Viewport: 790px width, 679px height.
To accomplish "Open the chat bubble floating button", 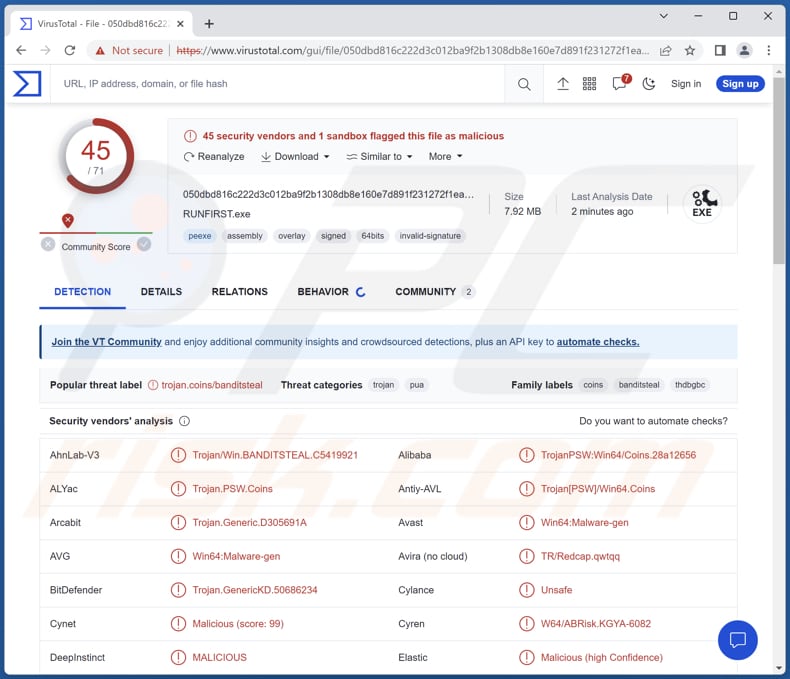I will click(738, 640).
